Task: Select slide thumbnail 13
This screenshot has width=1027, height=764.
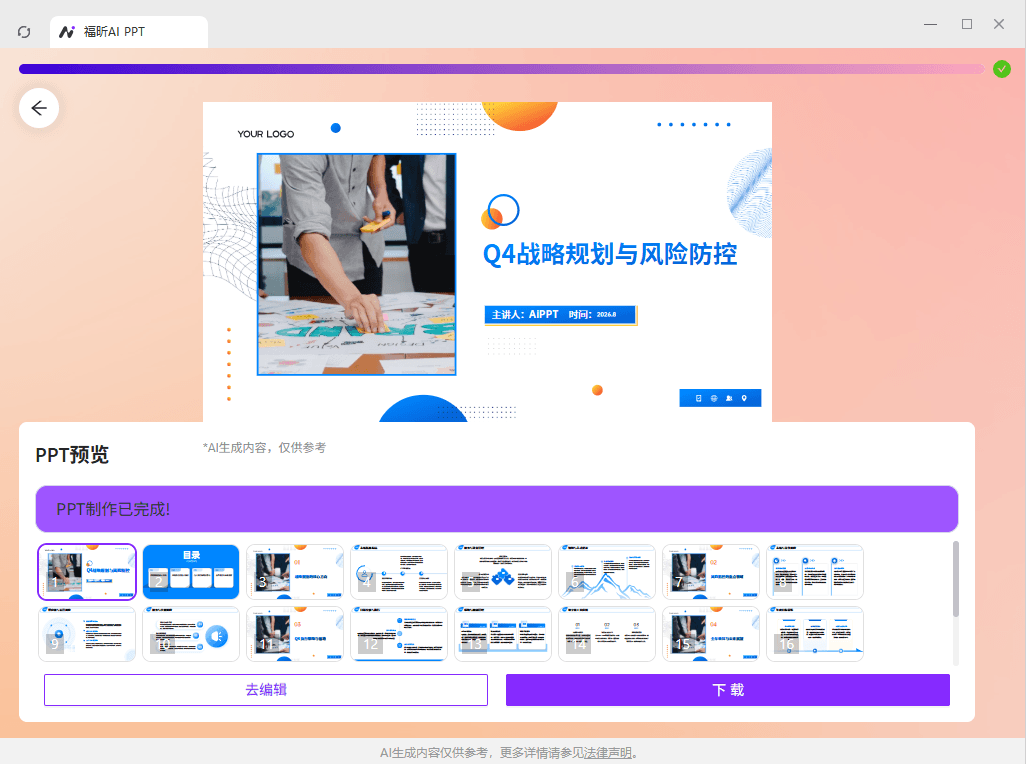Action: [503, 634]
